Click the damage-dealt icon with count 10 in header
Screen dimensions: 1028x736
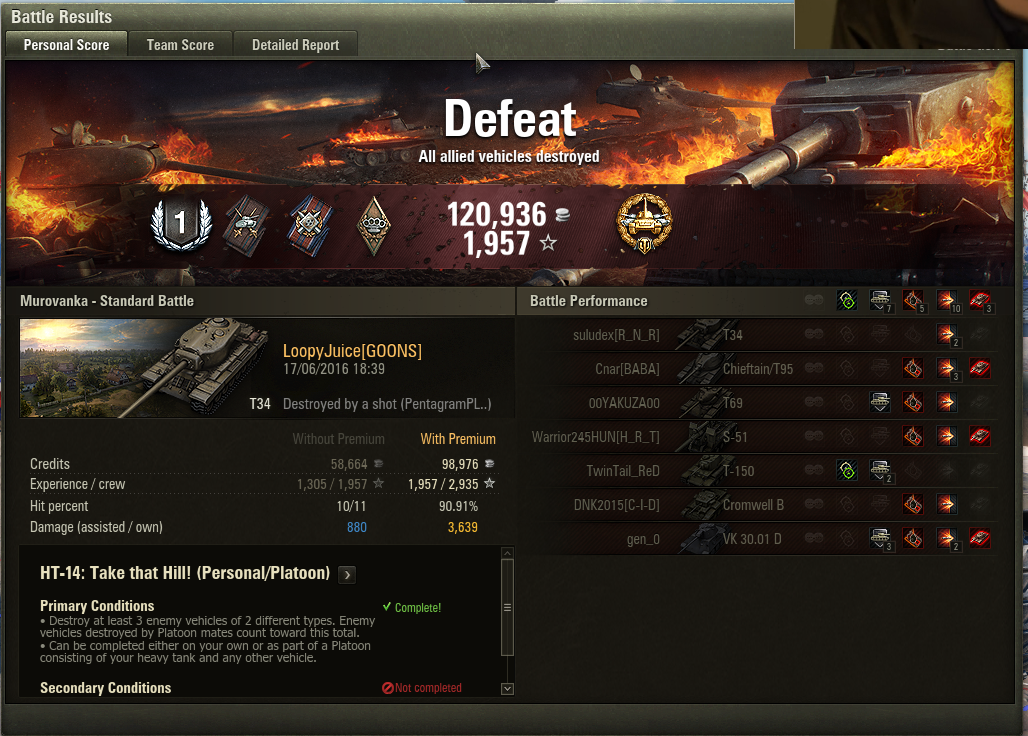(947, 301)
